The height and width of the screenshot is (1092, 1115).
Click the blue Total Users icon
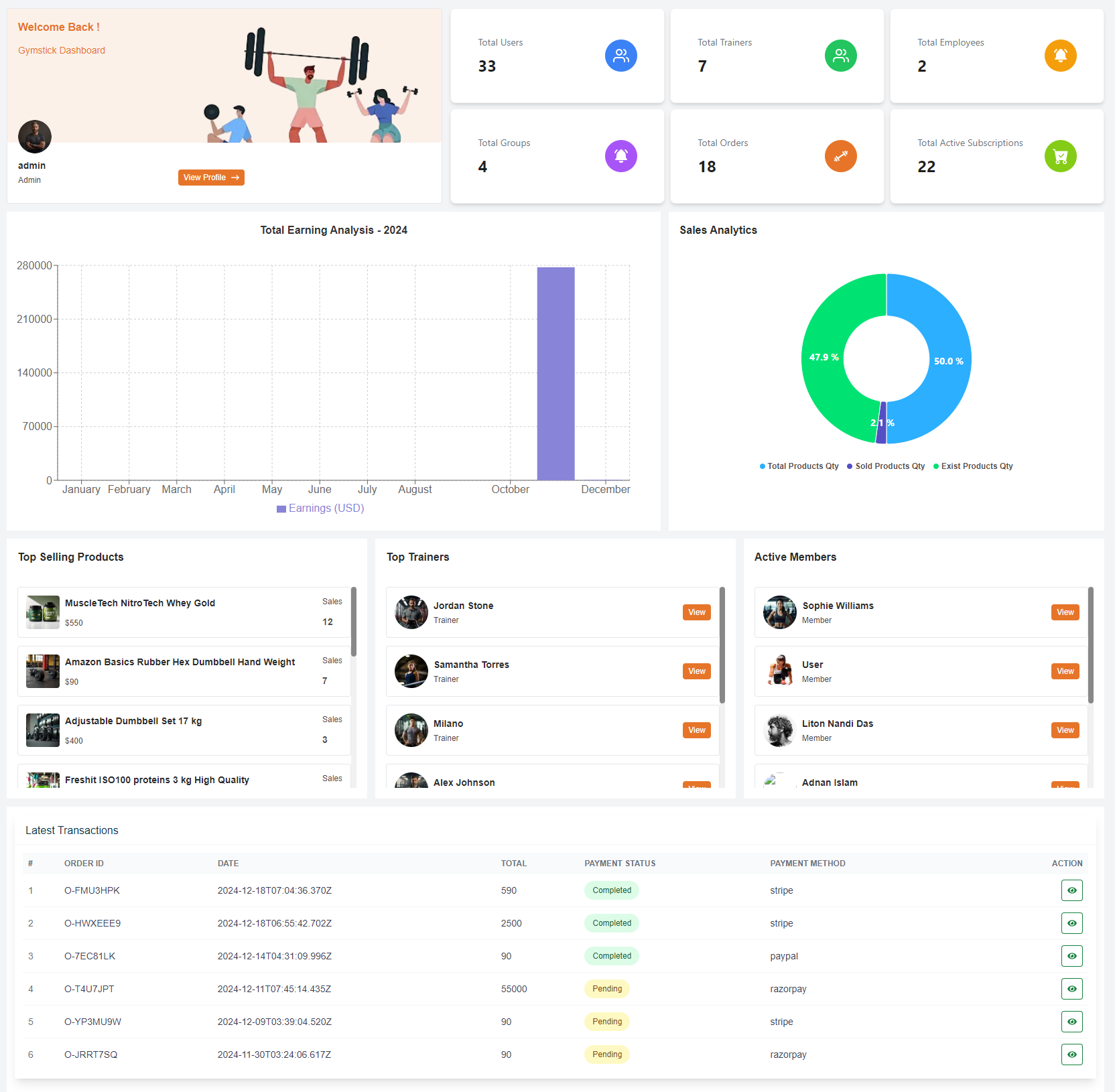(620, 56)
